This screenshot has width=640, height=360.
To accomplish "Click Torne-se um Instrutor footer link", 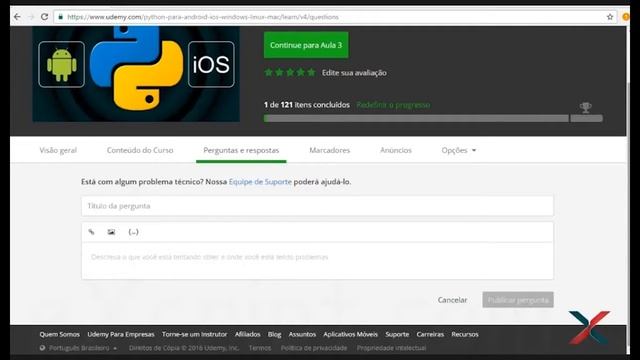I will pyautogui.click(x=194, y=334).
